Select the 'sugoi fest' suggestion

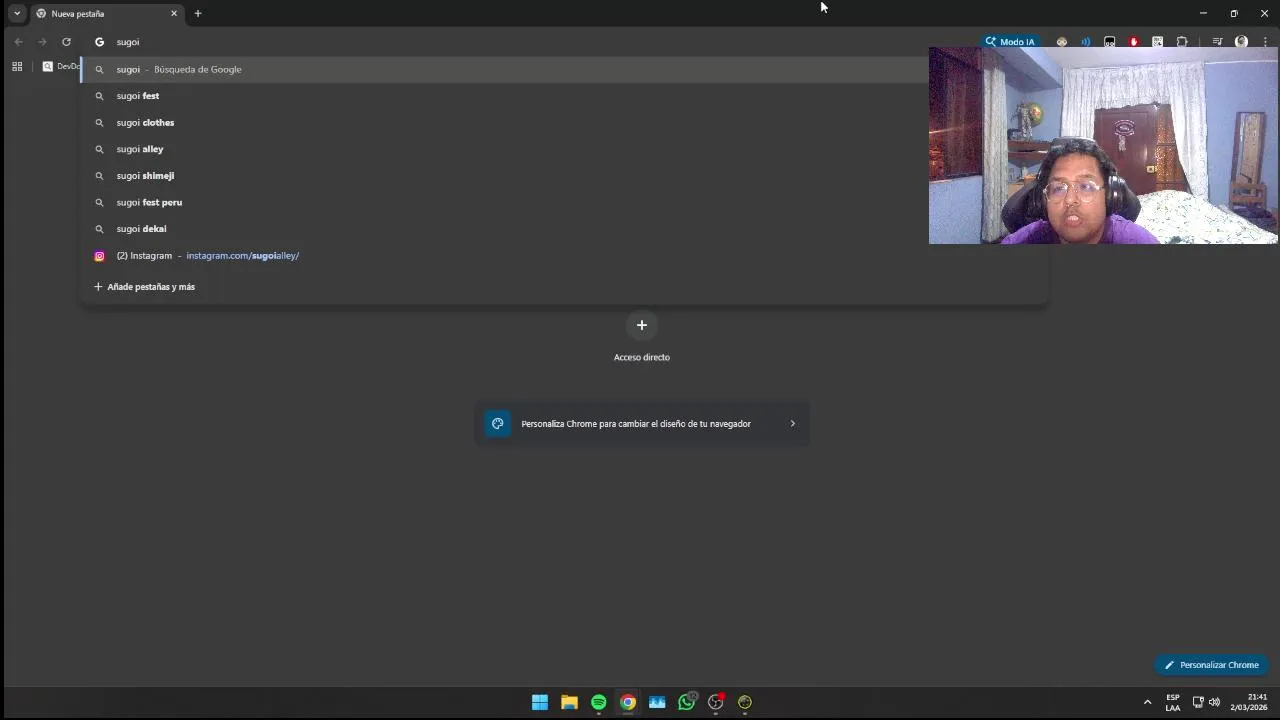(505, 96)
